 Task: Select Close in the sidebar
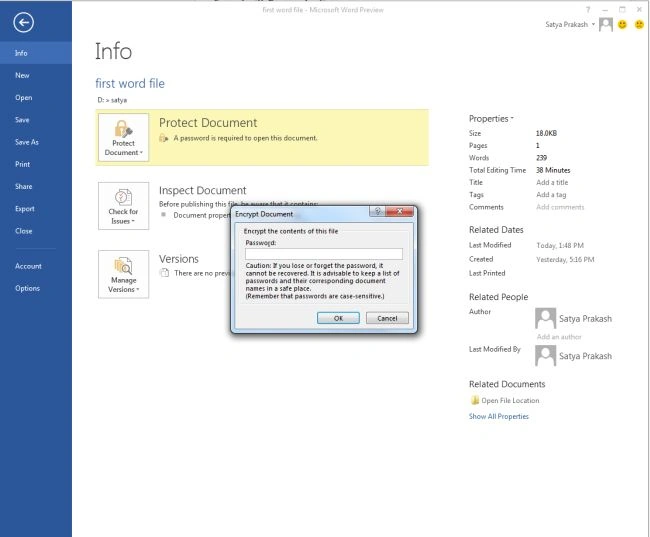(36, 231)
